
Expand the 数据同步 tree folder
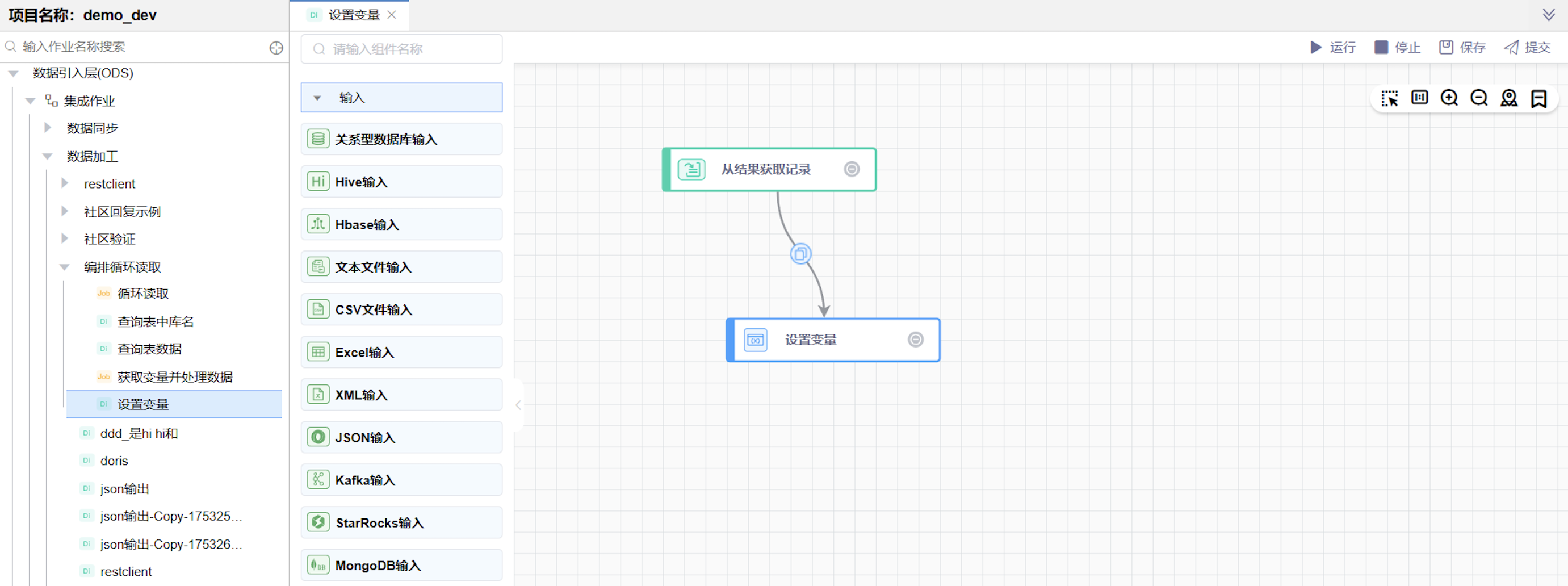[48, 128]
